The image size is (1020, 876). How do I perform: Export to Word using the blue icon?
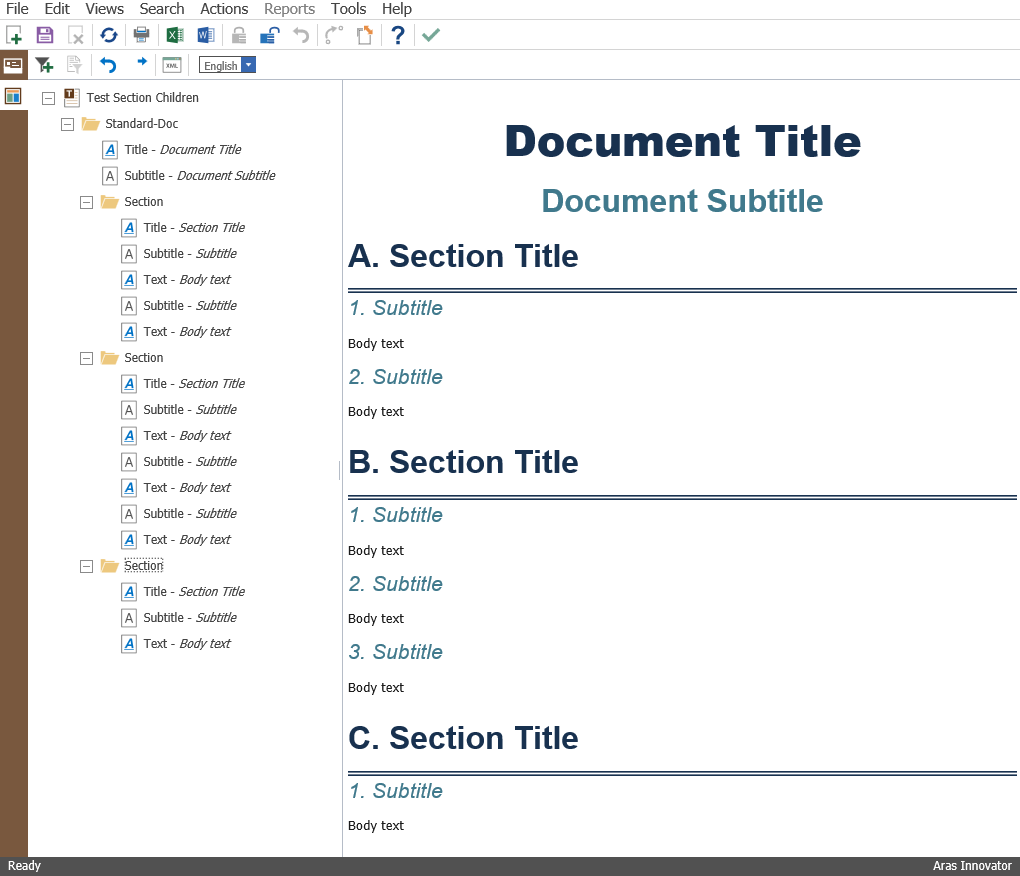[x=206, y=35]
